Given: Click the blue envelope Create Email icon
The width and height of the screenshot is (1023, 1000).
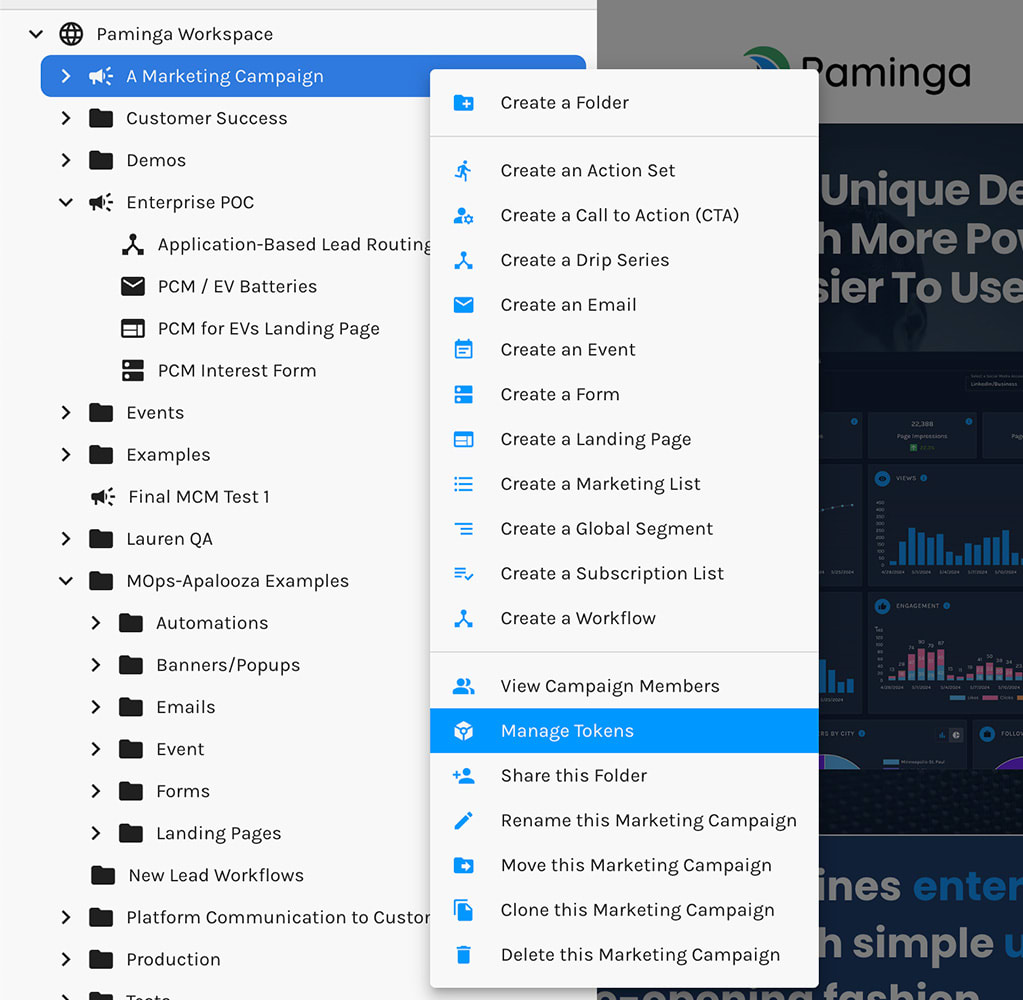Looking at the screenshot, I should click(x=463, y=305).
